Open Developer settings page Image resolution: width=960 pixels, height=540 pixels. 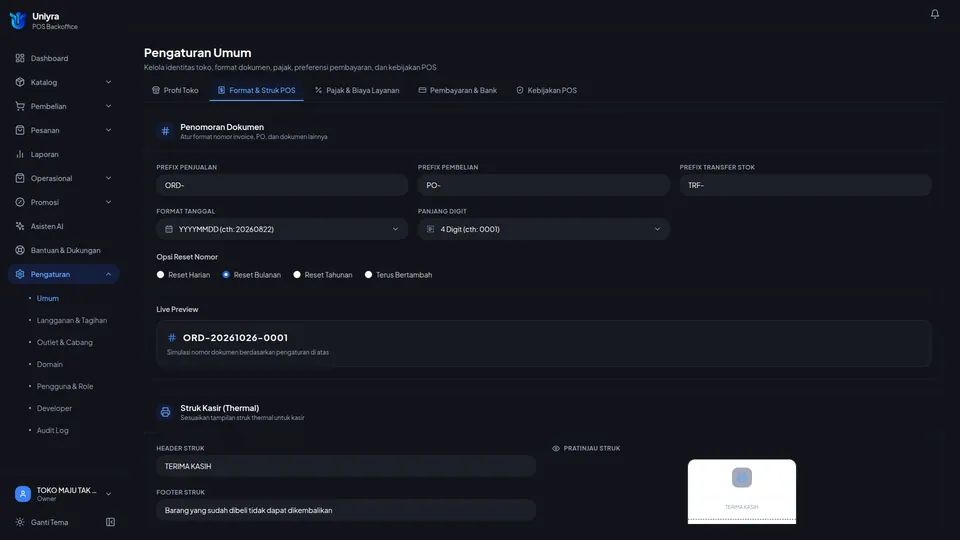tap(54, 408)
